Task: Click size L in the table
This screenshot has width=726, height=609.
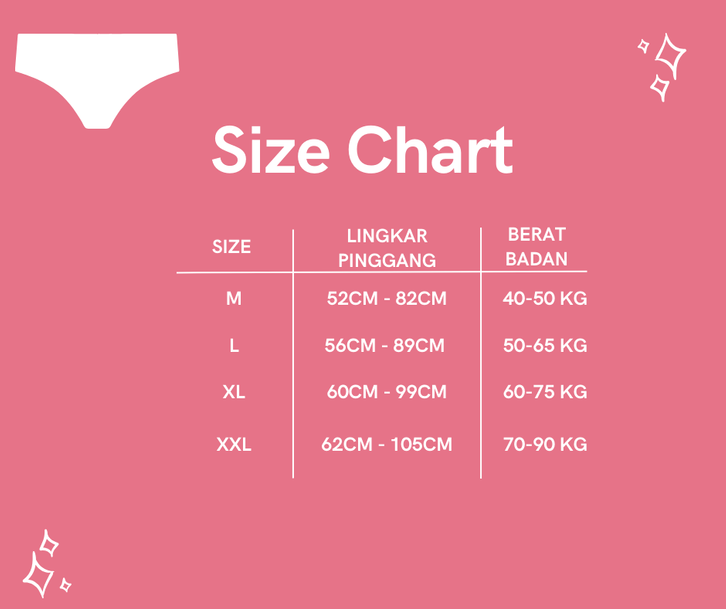Action: coord(234,346)
